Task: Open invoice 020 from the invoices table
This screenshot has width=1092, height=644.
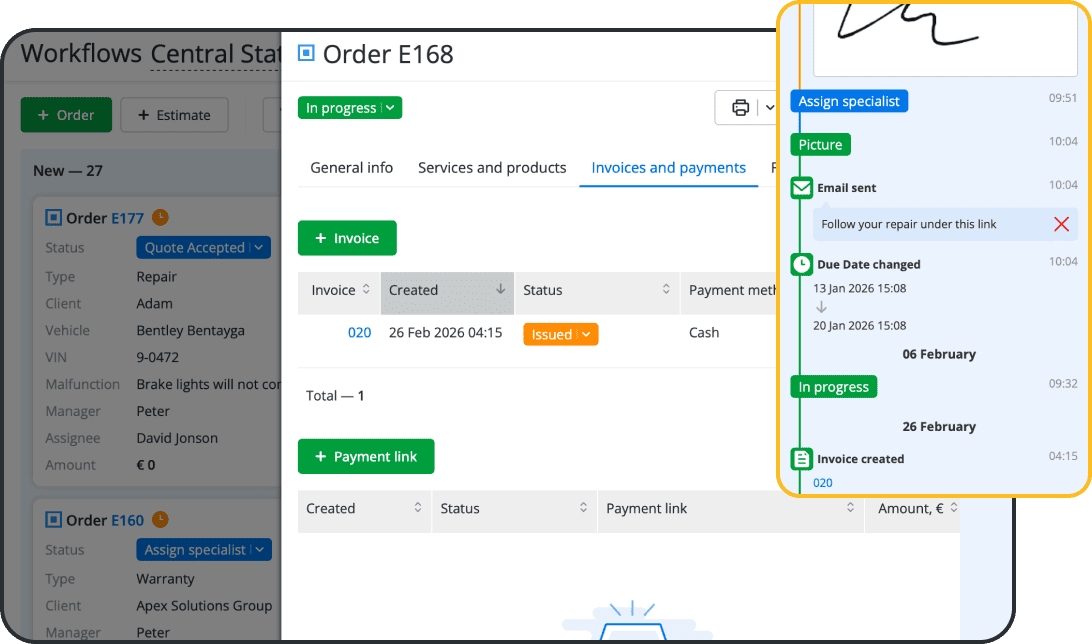Action: [360, 334]
